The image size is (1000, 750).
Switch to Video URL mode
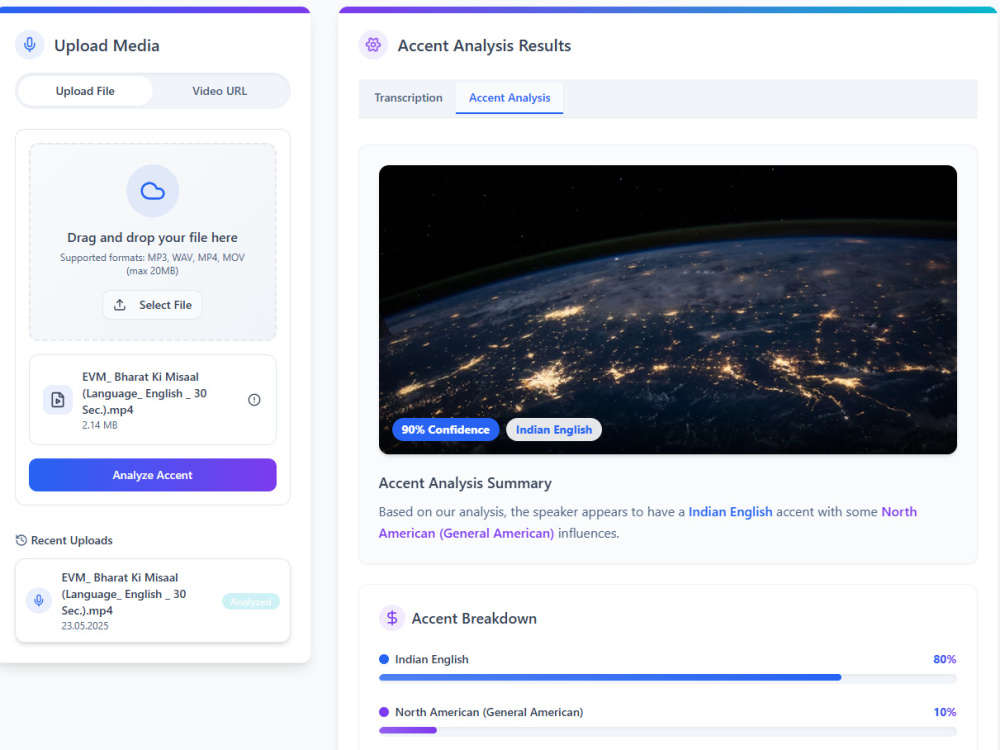(219, 91)
